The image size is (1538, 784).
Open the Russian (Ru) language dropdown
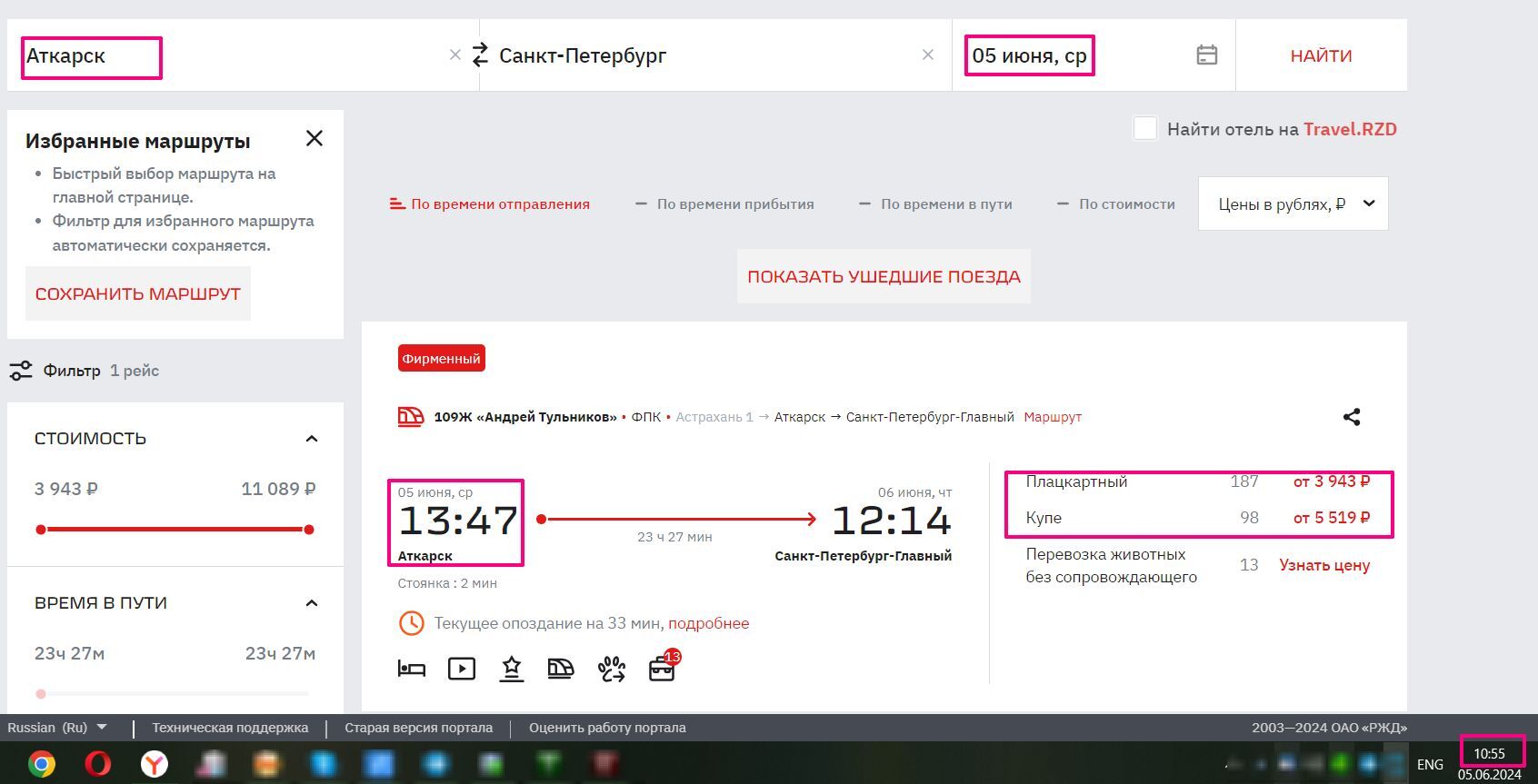click(57, 728)
